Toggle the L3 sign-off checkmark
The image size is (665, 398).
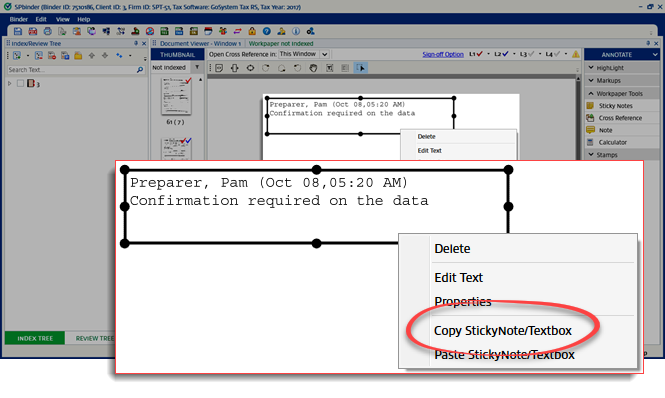[531, 54]
